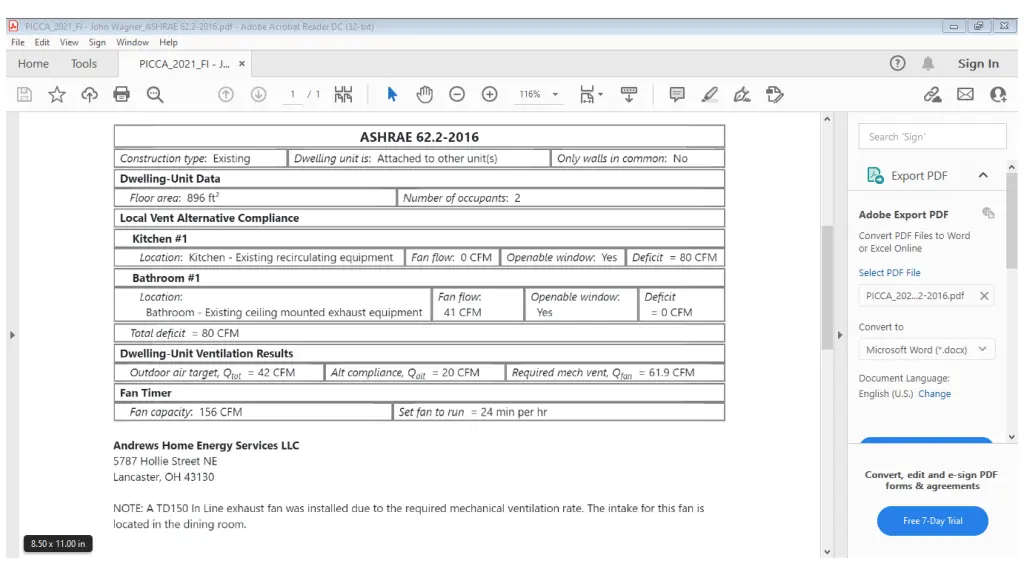Image resolution: width=1024 pixels, height=576 pixels.
Task: Open the Edit menu
Action: [x=42, y=42]
